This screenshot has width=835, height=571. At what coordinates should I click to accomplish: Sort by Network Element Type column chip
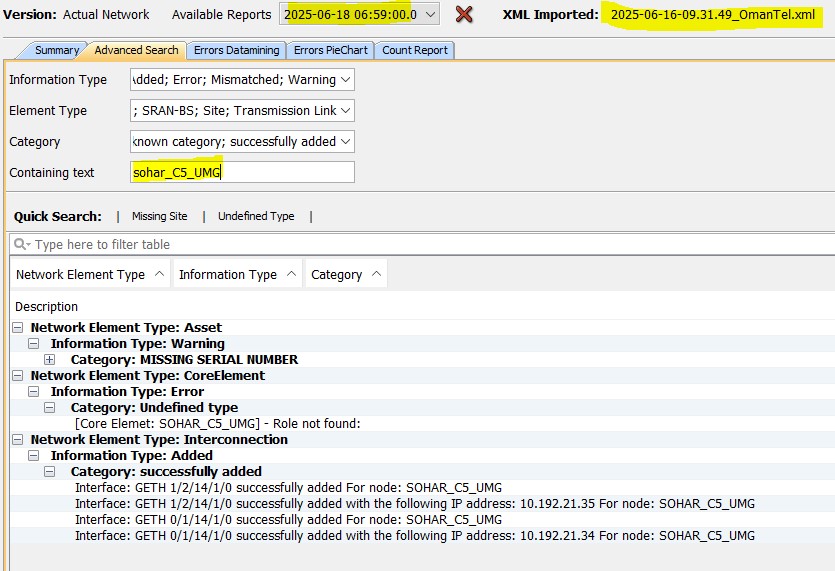pos(90,274)
